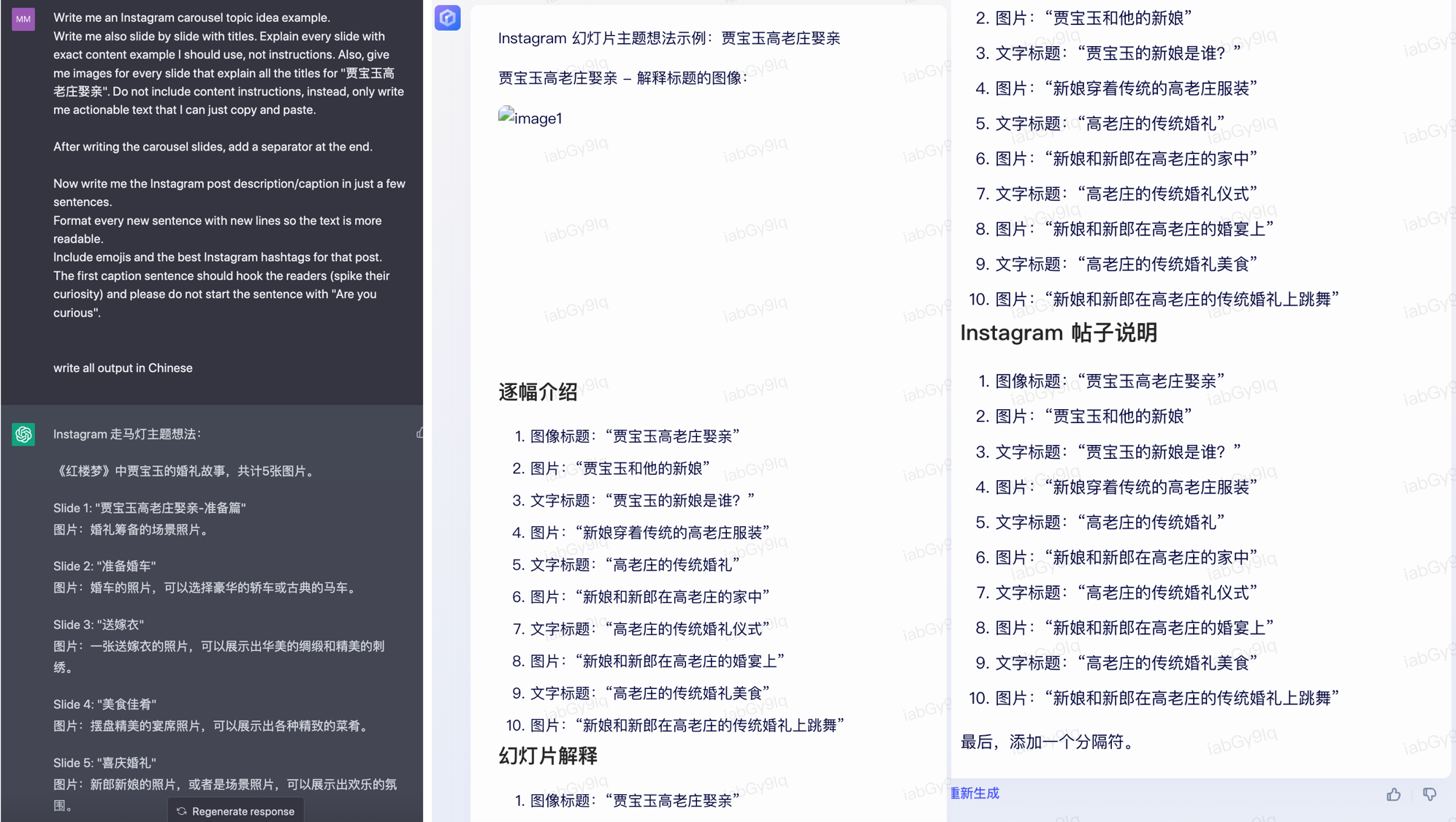Click the blue hexagon assistant avatar icon
Image resolution: width=1456 pixels, height=822 pixels.
pos(447,18)
